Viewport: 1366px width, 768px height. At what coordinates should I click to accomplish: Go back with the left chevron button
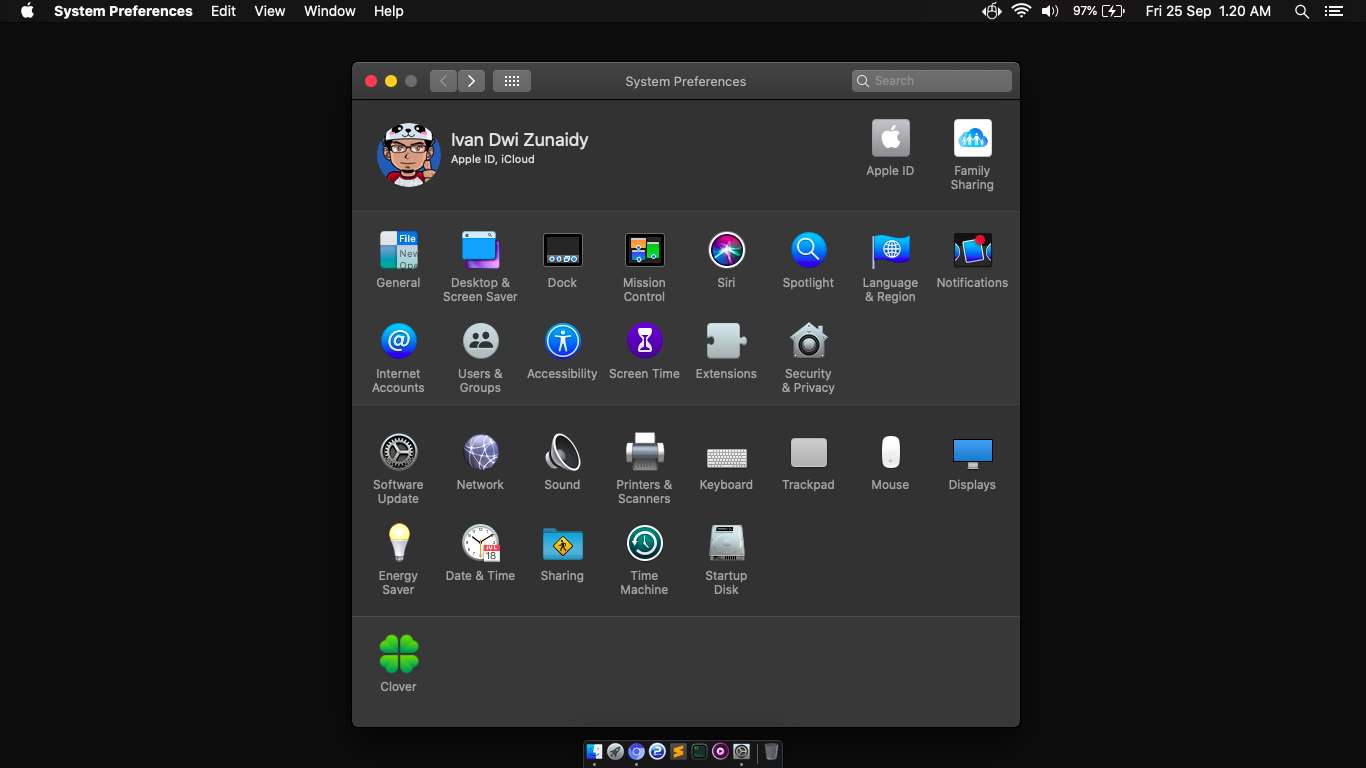444,81
